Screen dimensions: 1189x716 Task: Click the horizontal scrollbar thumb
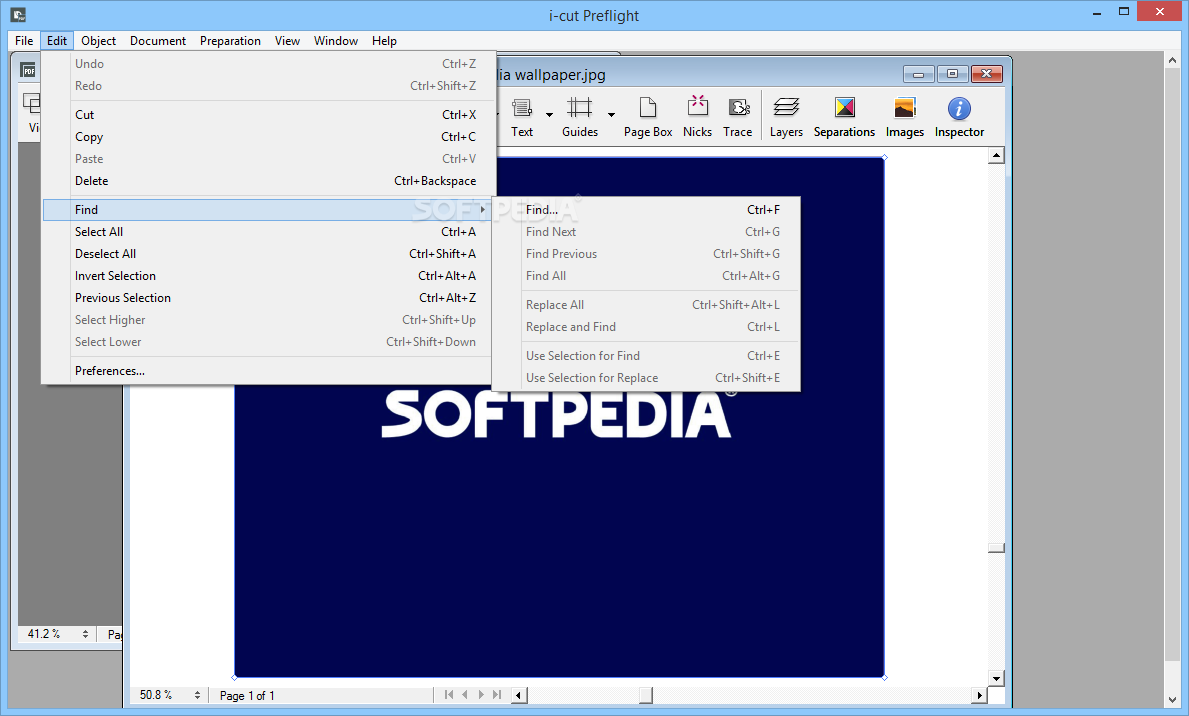pyautogui.click(x=645, y=695)
